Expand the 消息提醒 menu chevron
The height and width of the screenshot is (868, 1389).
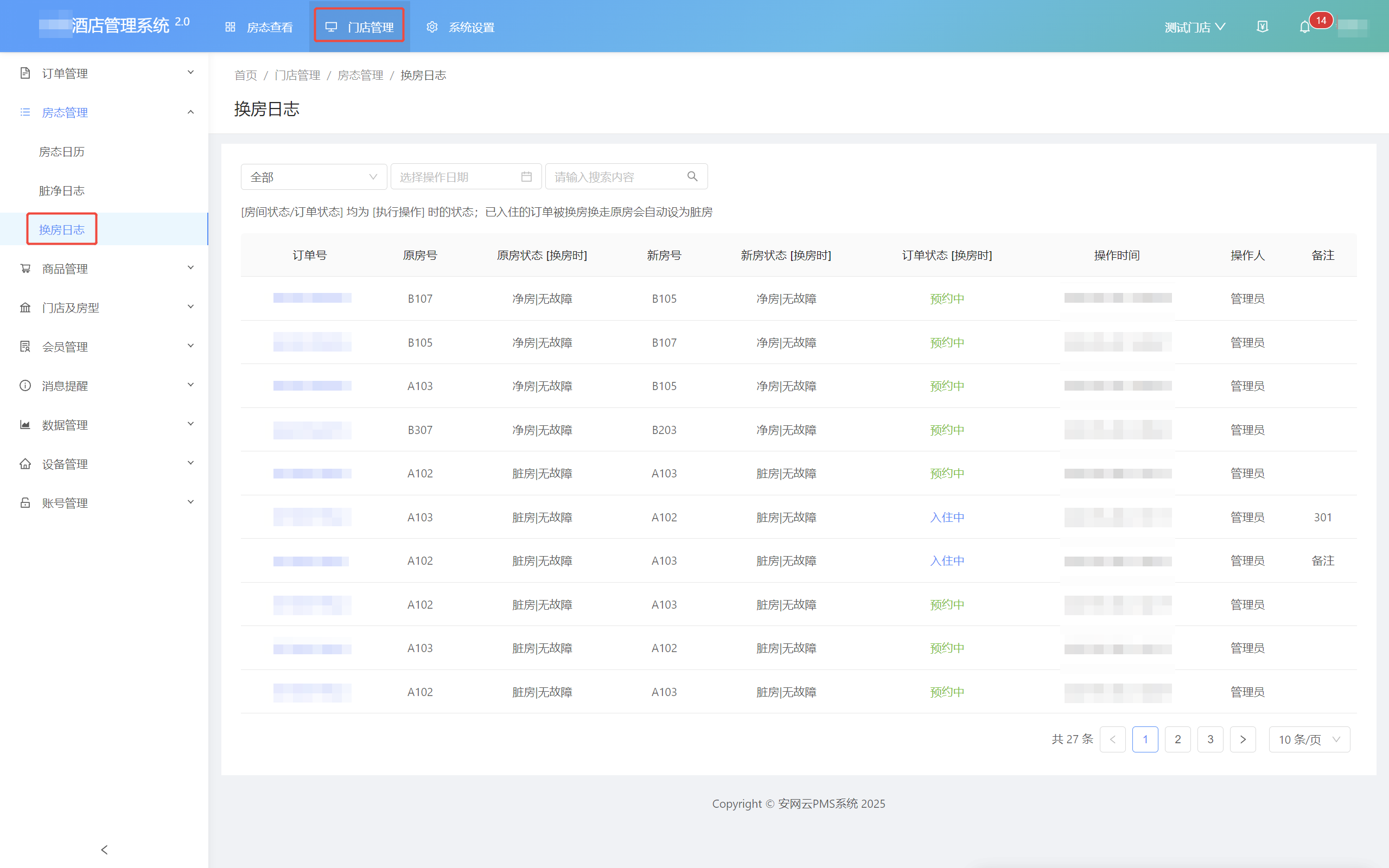coord(190,385)
